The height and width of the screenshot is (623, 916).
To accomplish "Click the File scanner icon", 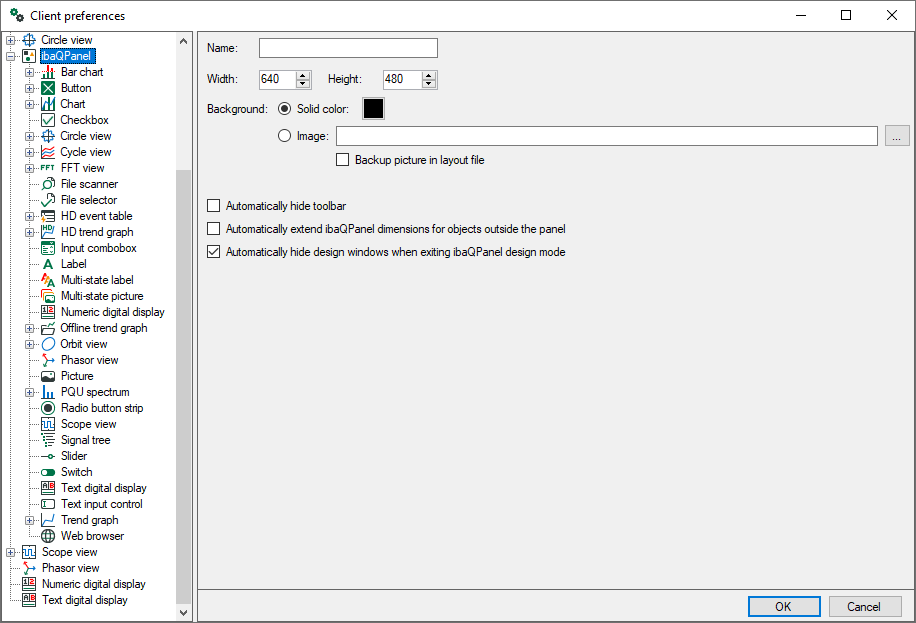I will [48, 184].
